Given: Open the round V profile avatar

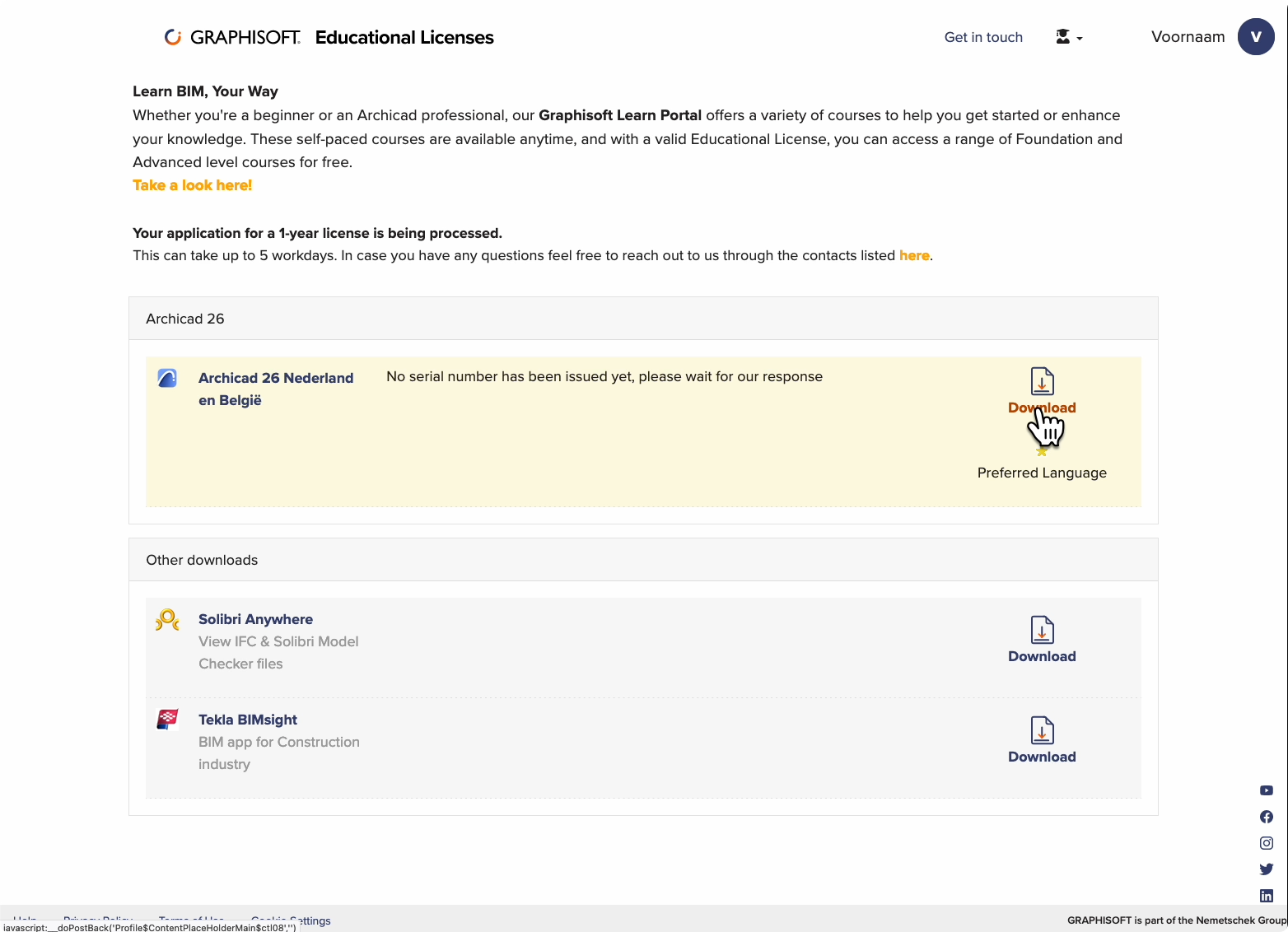Looking at the screenshot, I should point(1256,37).
